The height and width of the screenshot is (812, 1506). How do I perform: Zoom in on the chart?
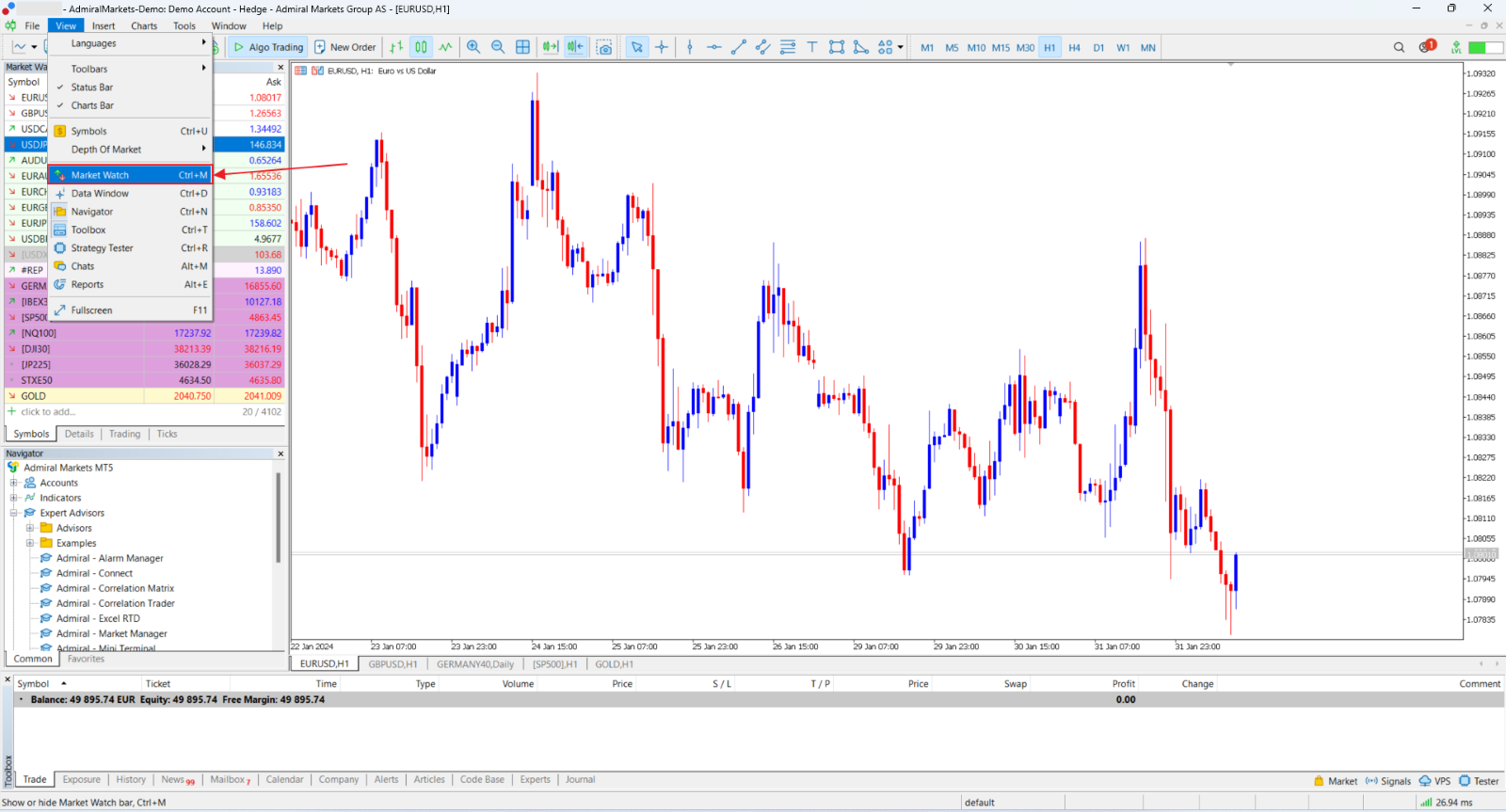tap(473, 47)
